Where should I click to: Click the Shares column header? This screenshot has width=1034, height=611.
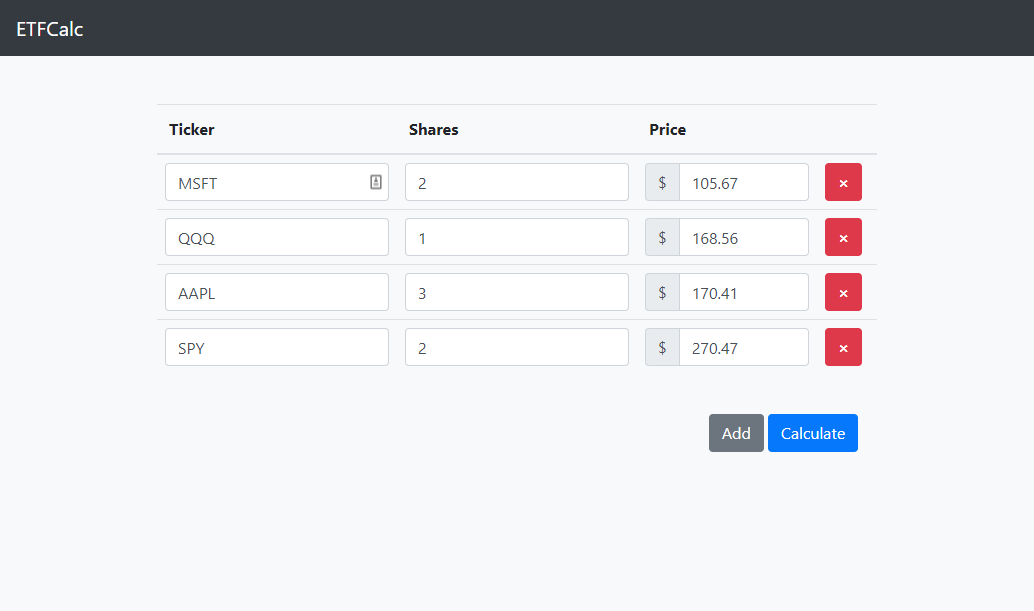pyautogui.click(x=433, y=130)
